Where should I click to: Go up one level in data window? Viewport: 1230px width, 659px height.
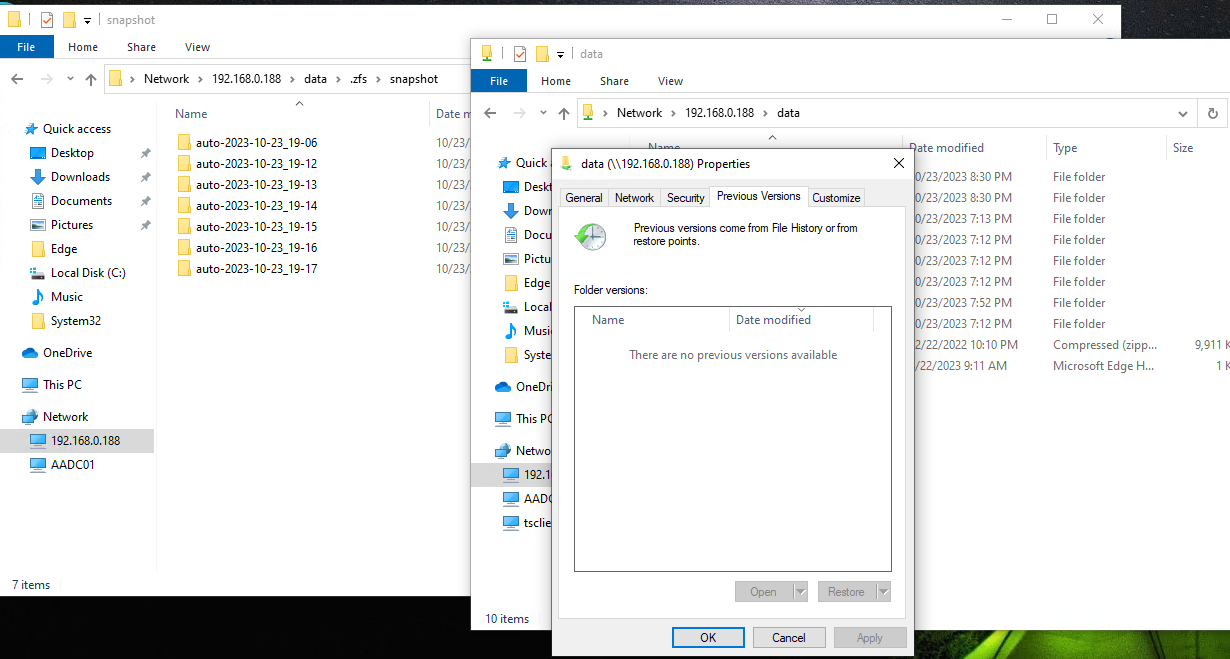[x=564, y=113]
